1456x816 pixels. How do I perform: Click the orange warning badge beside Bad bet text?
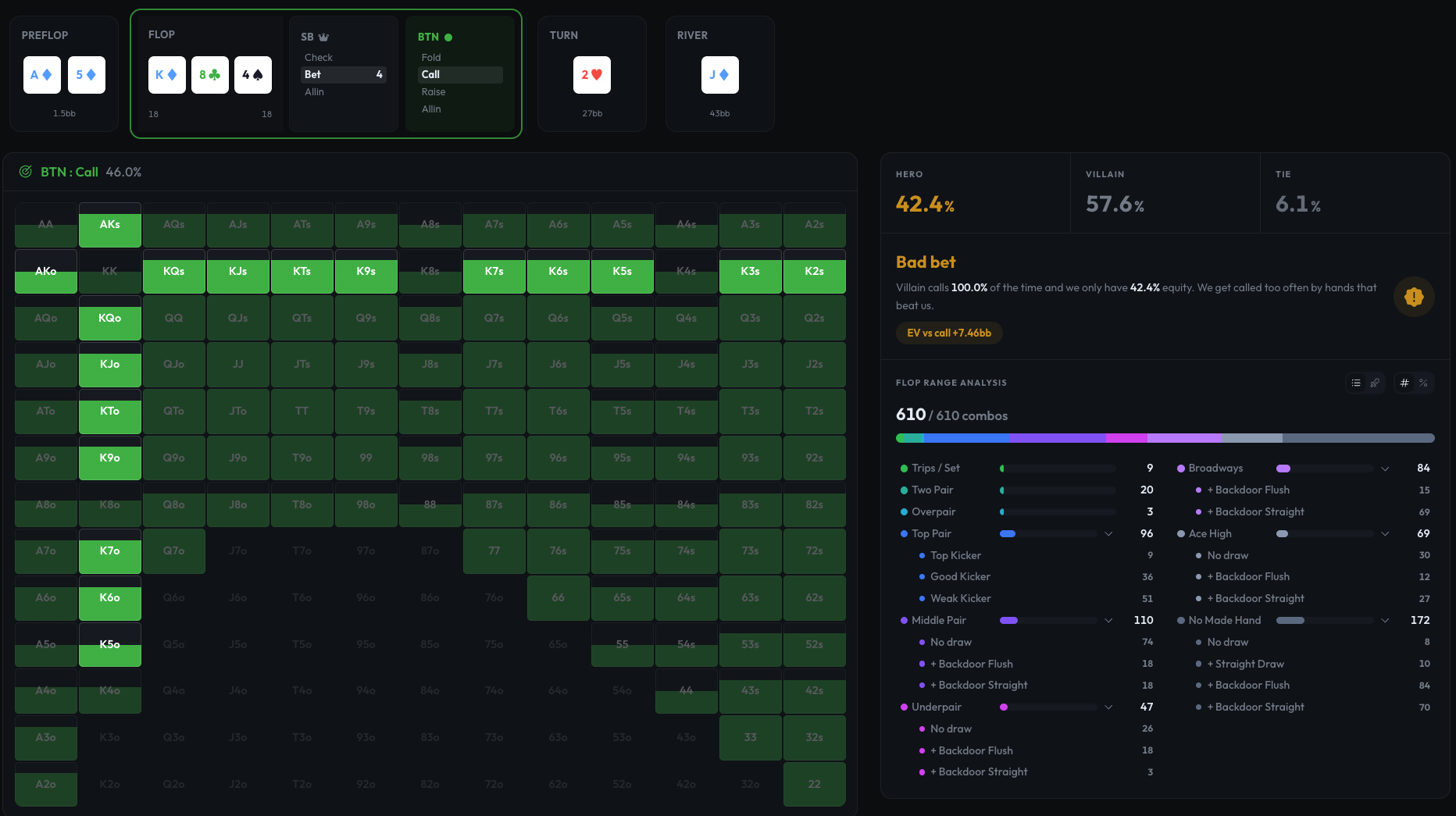pyautogui.click(x=1414, y=297)
